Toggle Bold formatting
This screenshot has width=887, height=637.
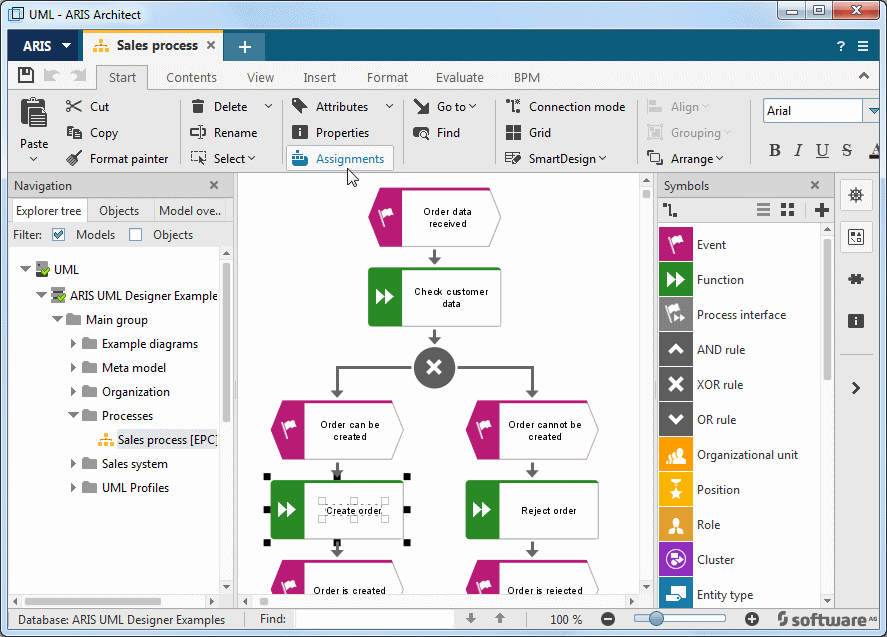tap(774, 150)
